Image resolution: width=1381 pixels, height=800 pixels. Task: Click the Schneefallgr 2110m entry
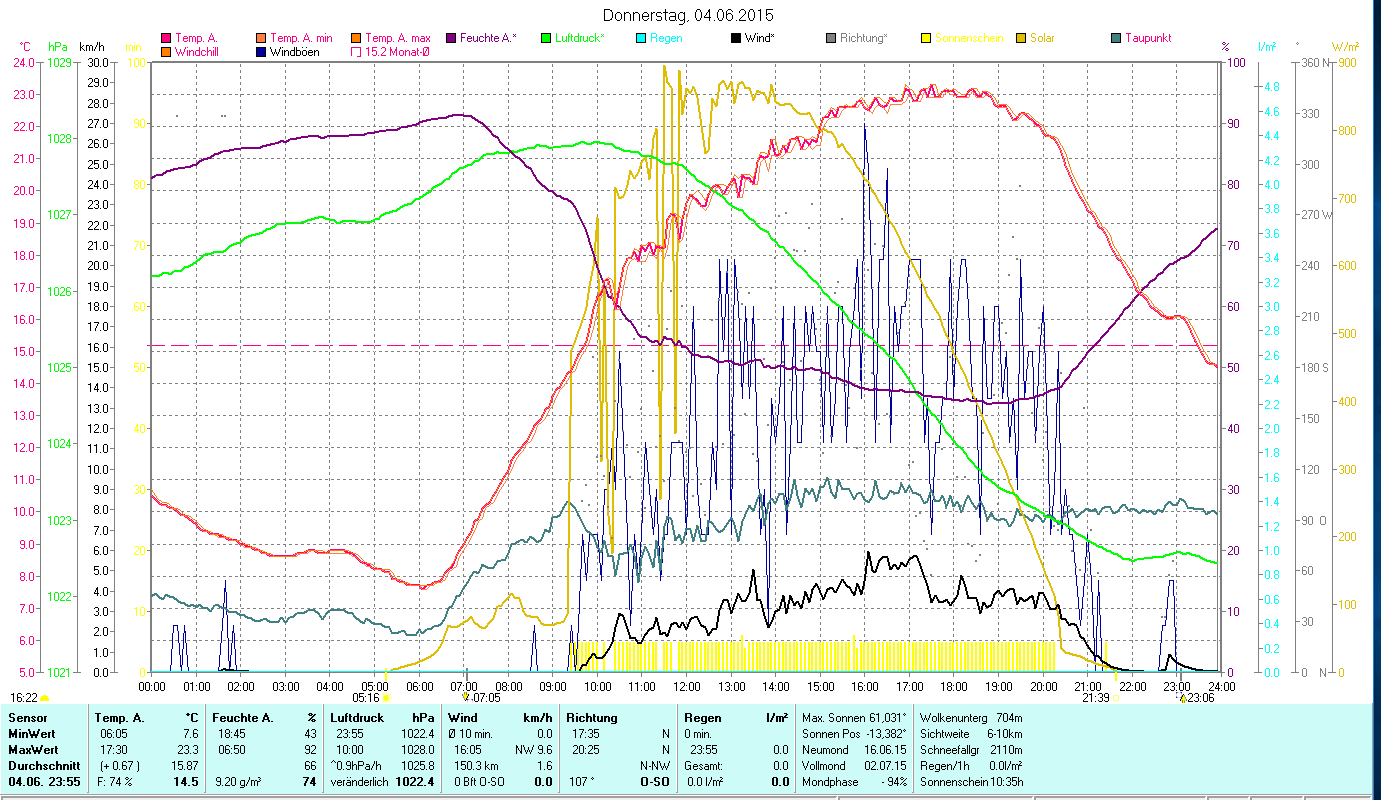click(969, 749)
